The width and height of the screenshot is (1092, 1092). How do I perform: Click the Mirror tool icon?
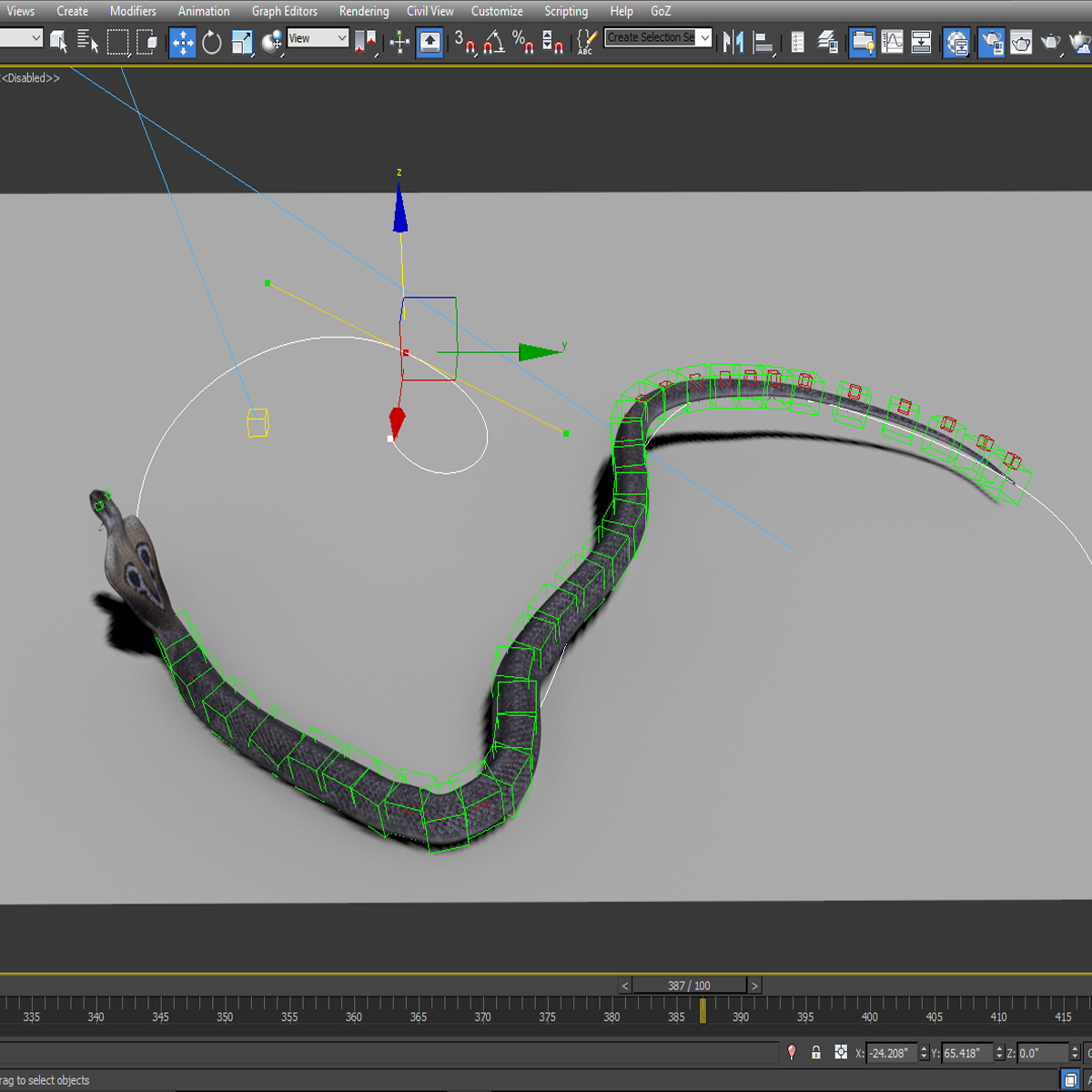click(733, 42)
